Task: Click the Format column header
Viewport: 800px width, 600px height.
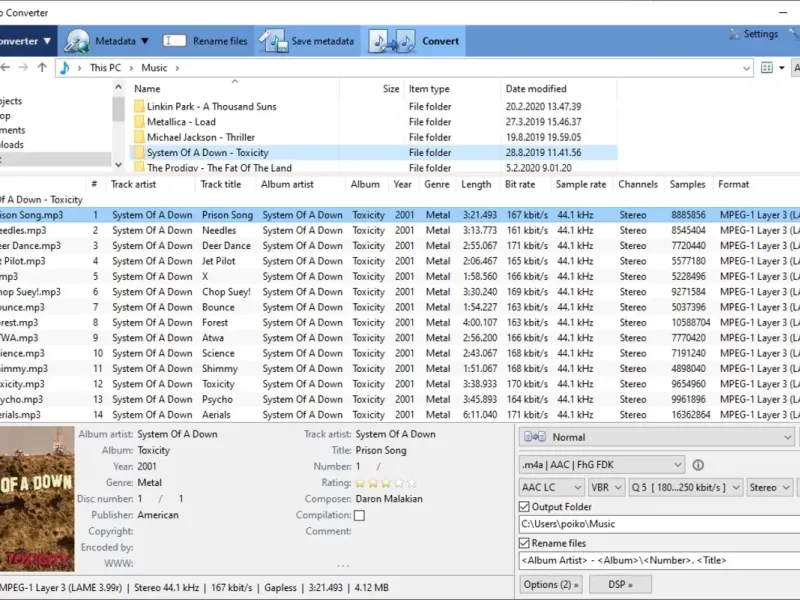Action: coord(735,184)
